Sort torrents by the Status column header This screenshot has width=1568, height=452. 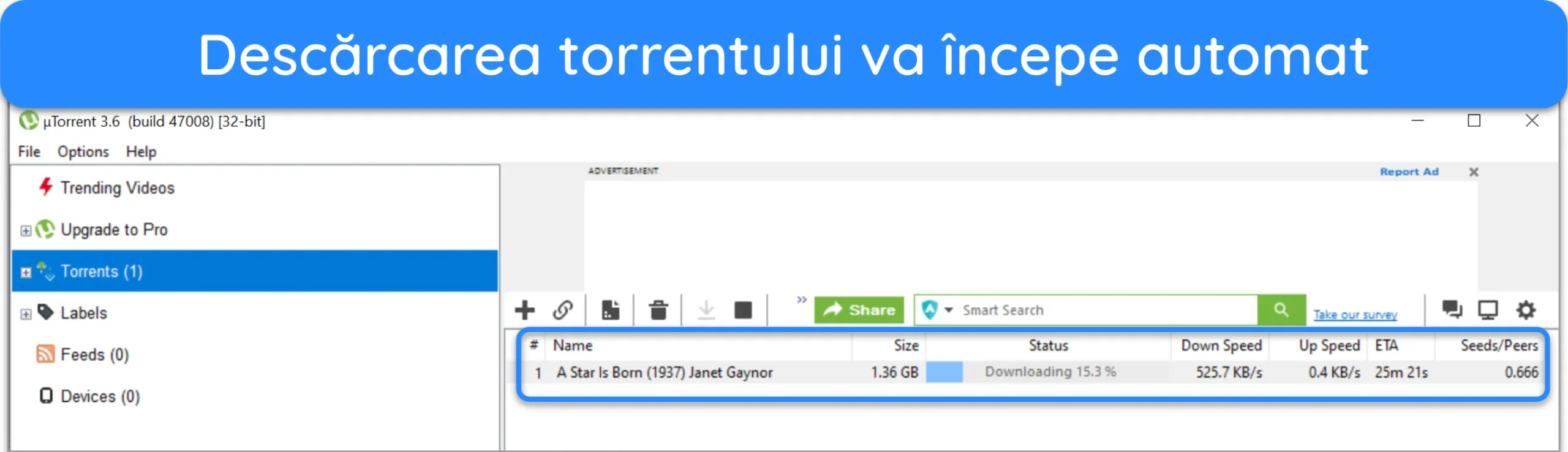click(1048, 345)
